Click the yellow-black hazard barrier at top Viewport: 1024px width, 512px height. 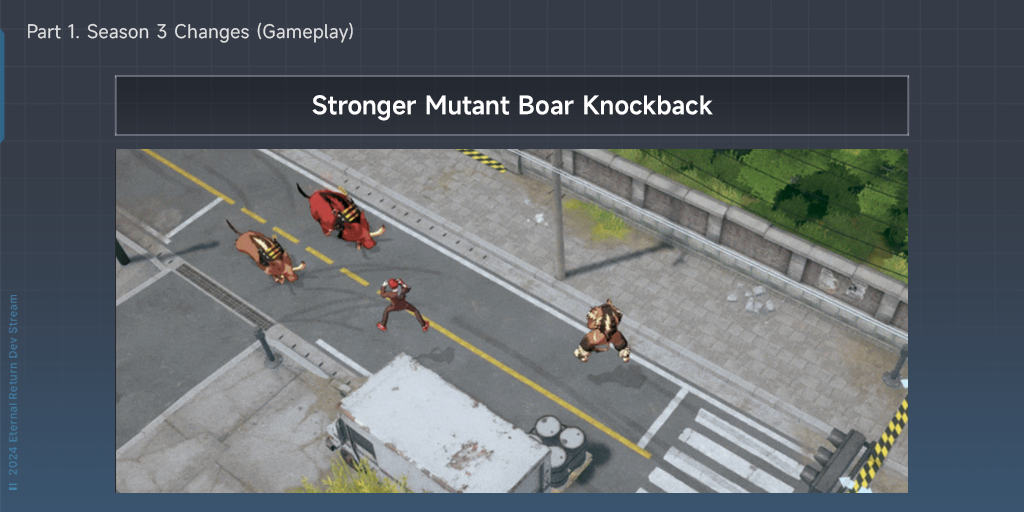481,159
